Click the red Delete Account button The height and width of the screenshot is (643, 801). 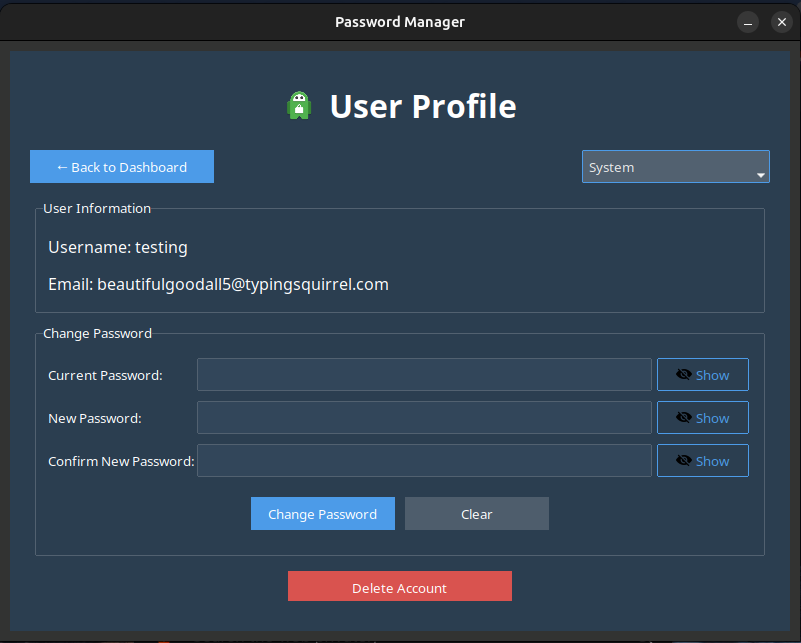tap(399, 588)
